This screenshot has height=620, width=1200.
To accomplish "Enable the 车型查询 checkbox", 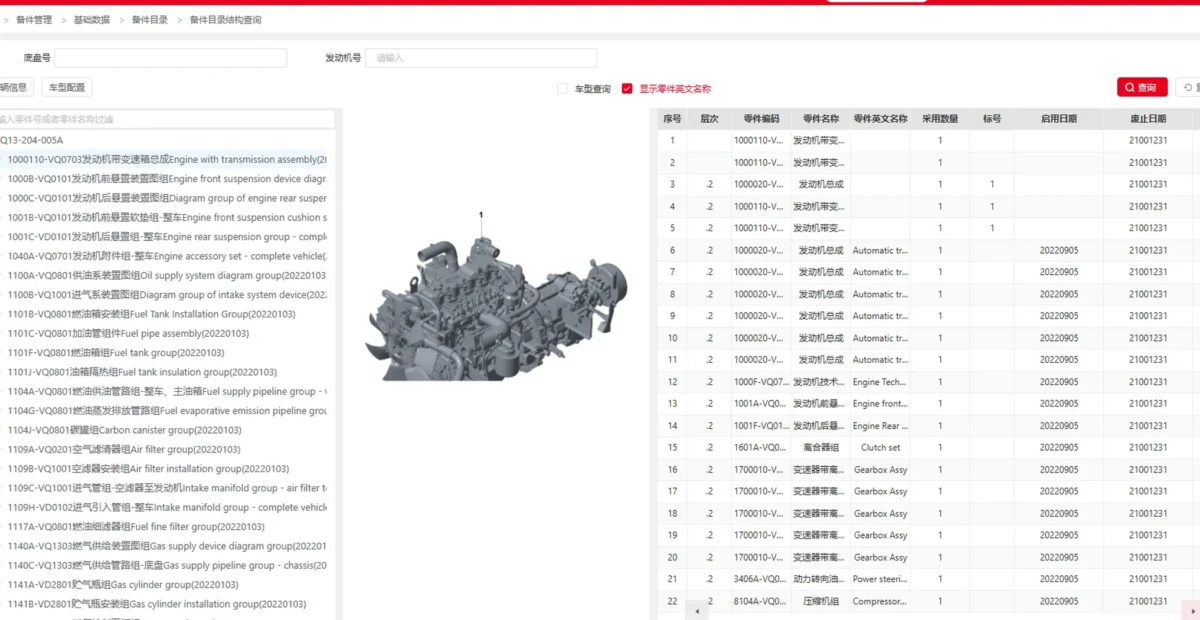I will click(562, 89).
